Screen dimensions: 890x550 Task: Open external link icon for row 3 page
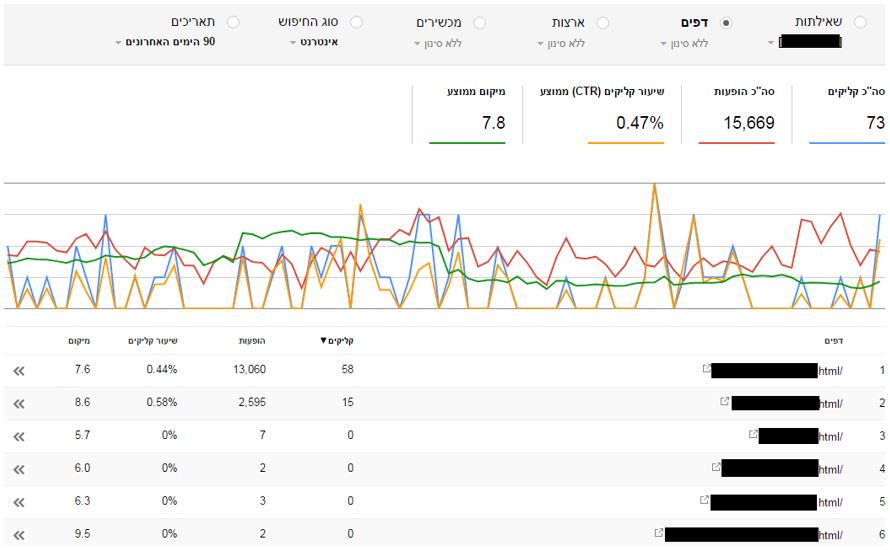(753, 435)
